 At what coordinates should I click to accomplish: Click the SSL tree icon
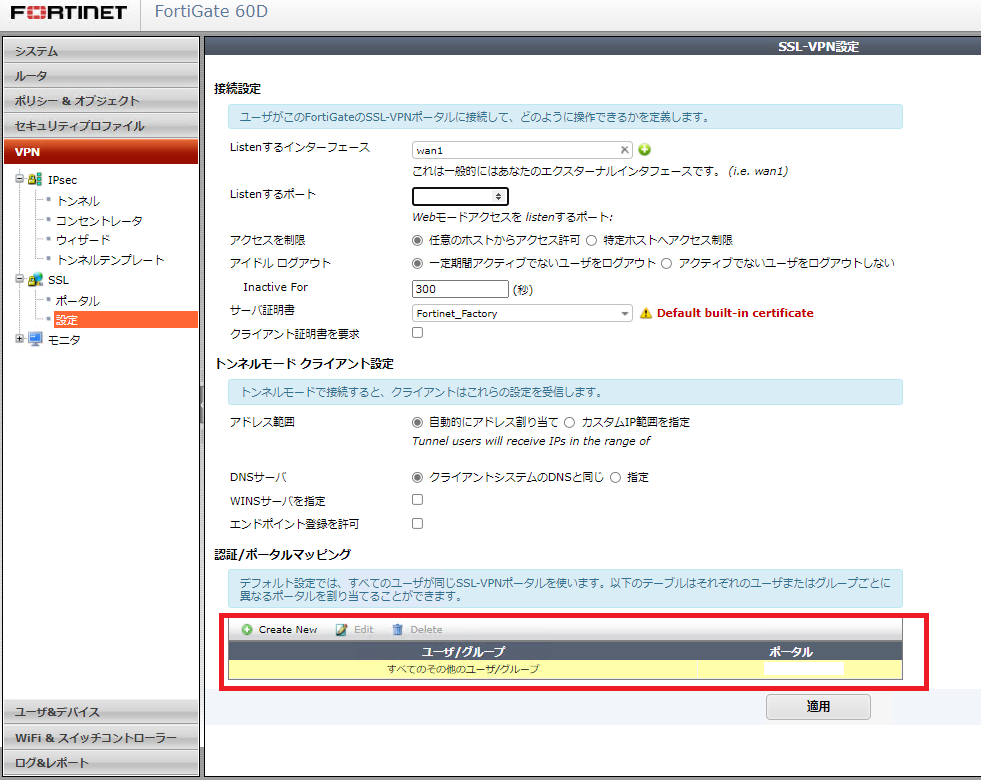click(x=35, y=280)
